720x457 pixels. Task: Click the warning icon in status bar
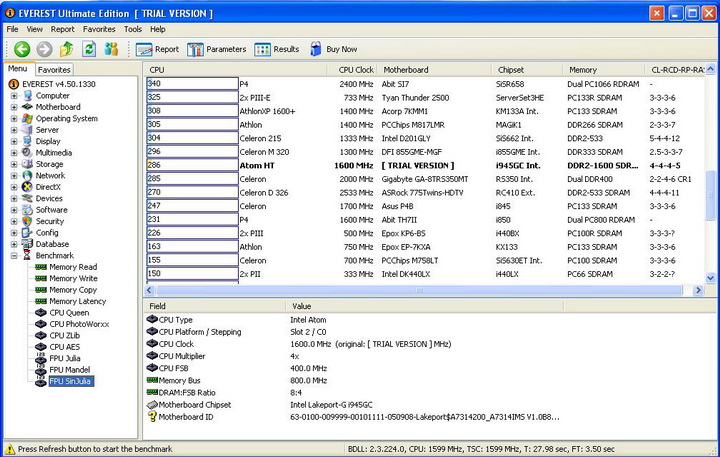[10, 449]
